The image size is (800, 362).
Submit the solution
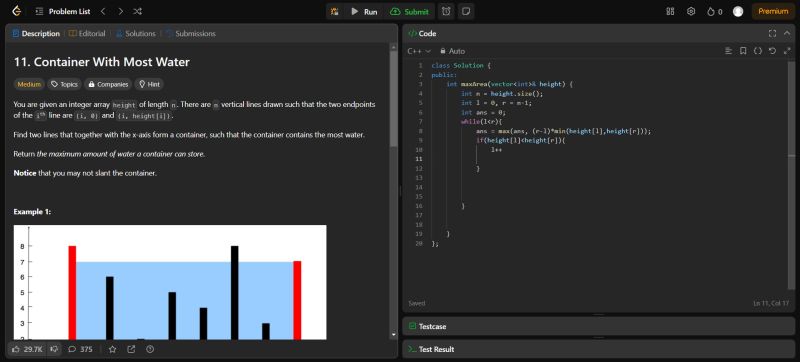410,12
